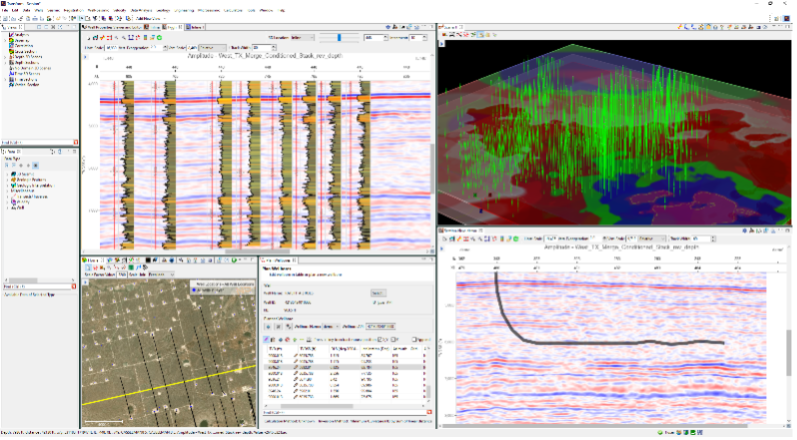Click the red clear-filter icon below the well table
Image resolution: width=797 pixels, height=440 pixels.
[429, 412]
